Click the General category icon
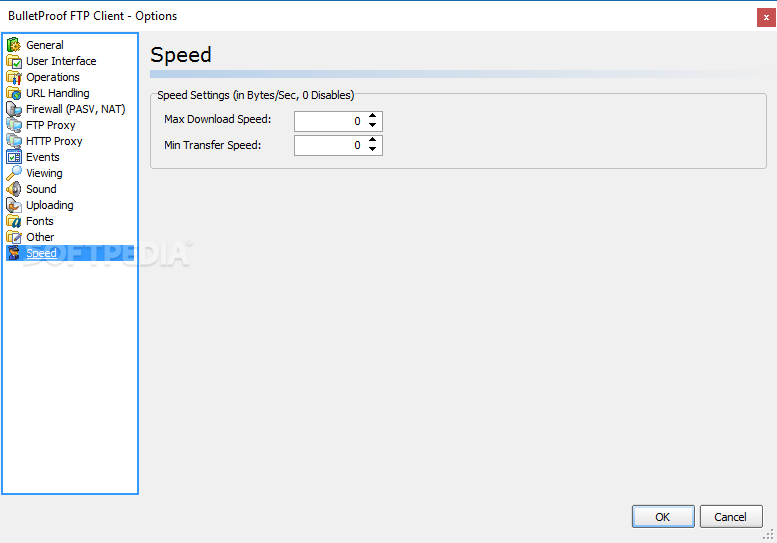 click(x=14, y=45)
